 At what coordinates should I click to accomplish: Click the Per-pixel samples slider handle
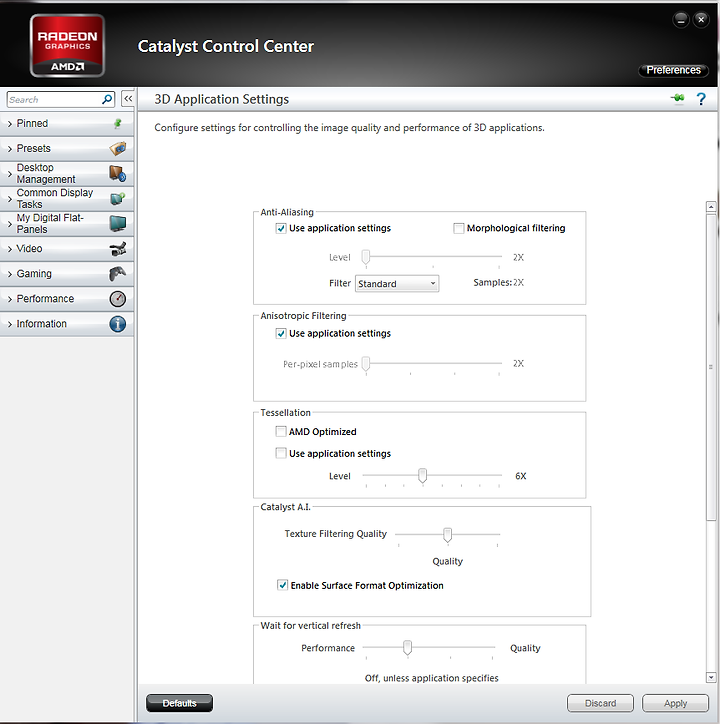(366, 364)
